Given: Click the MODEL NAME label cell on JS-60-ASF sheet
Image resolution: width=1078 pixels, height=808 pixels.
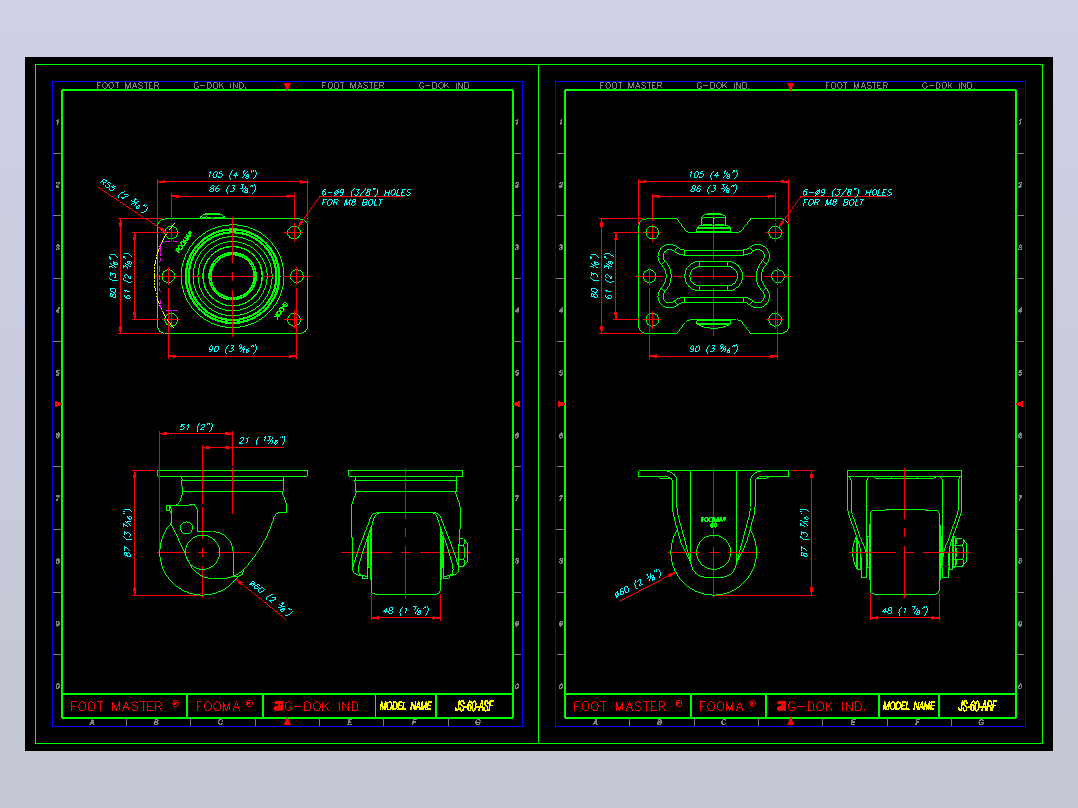Looking at the screenshot, I should 406,706.
